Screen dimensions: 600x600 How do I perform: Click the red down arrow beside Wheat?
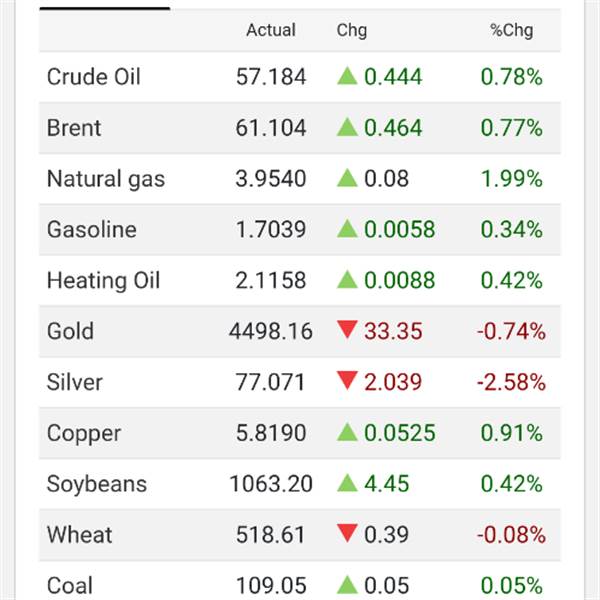pyautogui.click(x=347, y=535)
